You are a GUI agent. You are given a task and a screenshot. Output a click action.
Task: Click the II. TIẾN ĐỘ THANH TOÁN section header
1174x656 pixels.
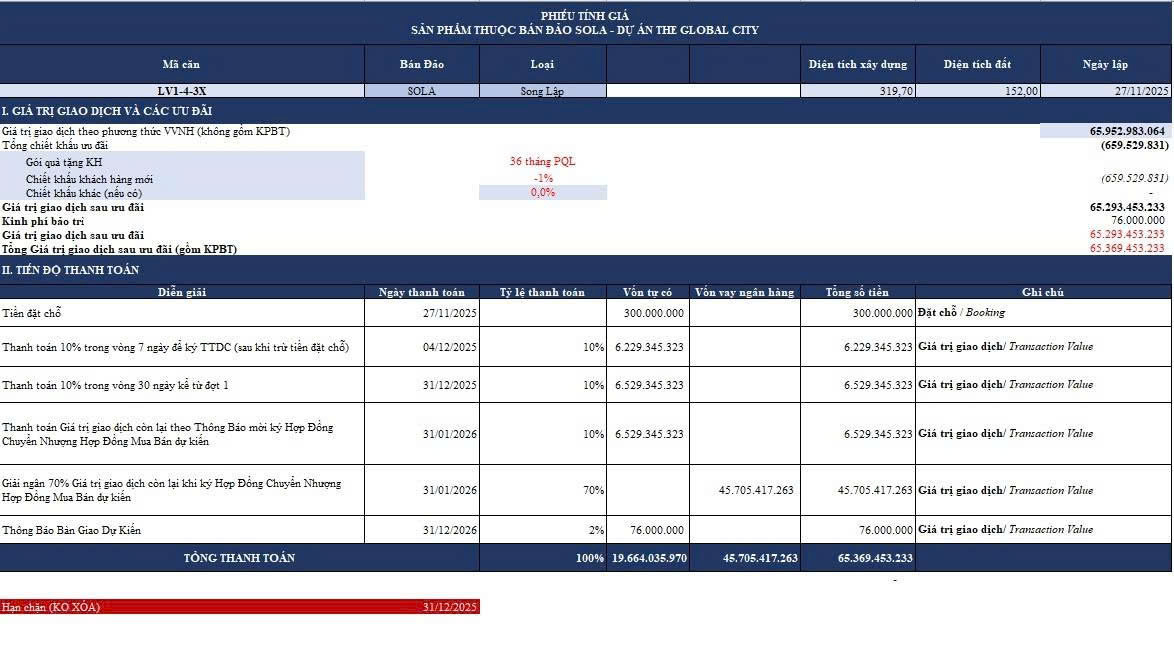pyautogui.click(x=71, y=270)
